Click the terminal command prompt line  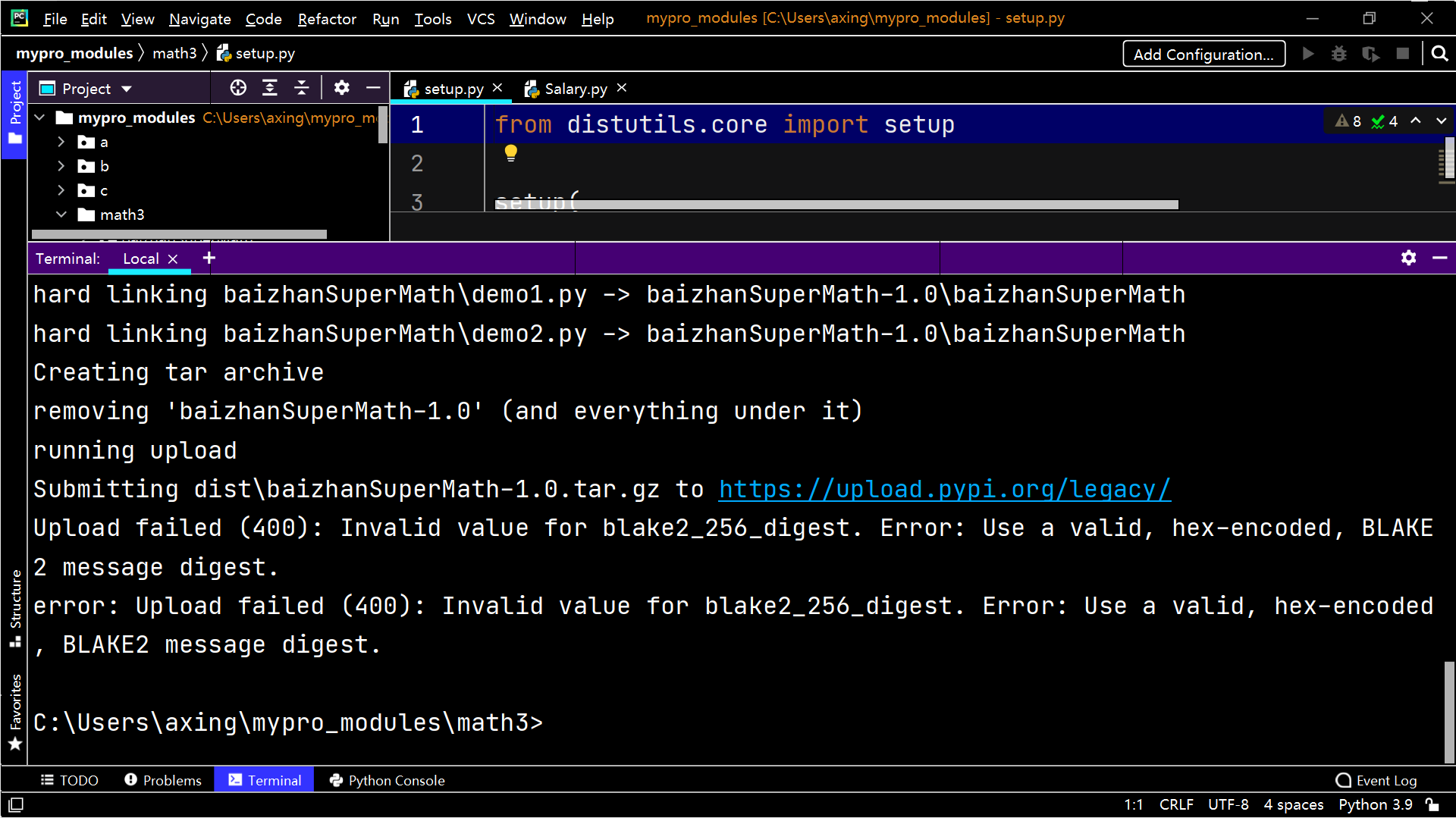(288, 722)
